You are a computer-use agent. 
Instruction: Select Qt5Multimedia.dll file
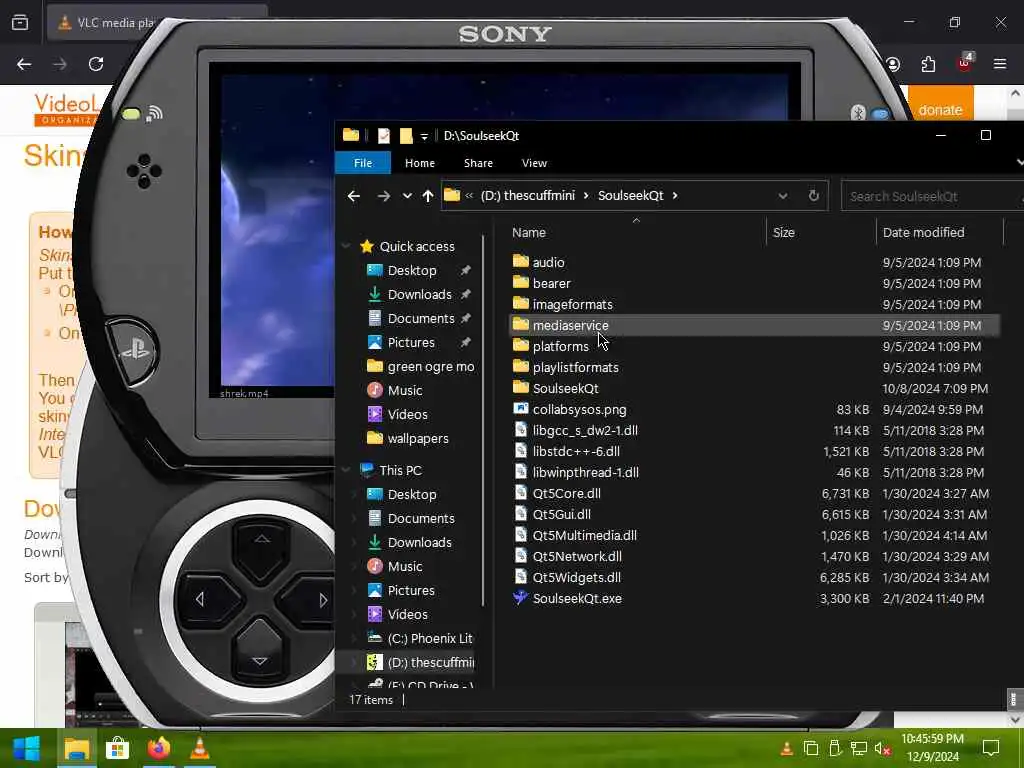[584, 535]
